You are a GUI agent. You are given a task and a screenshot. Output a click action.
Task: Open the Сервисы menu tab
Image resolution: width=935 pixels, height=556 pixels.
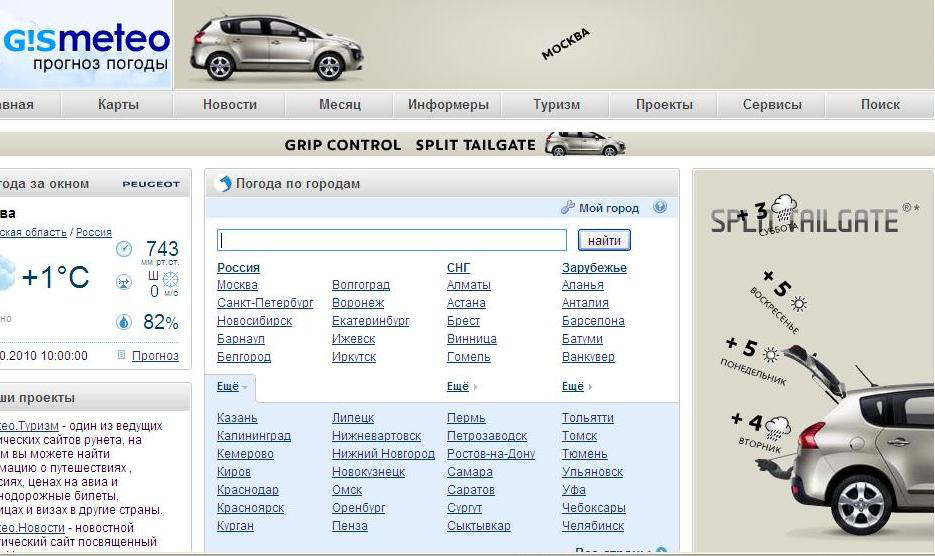(x=772, y=104)
